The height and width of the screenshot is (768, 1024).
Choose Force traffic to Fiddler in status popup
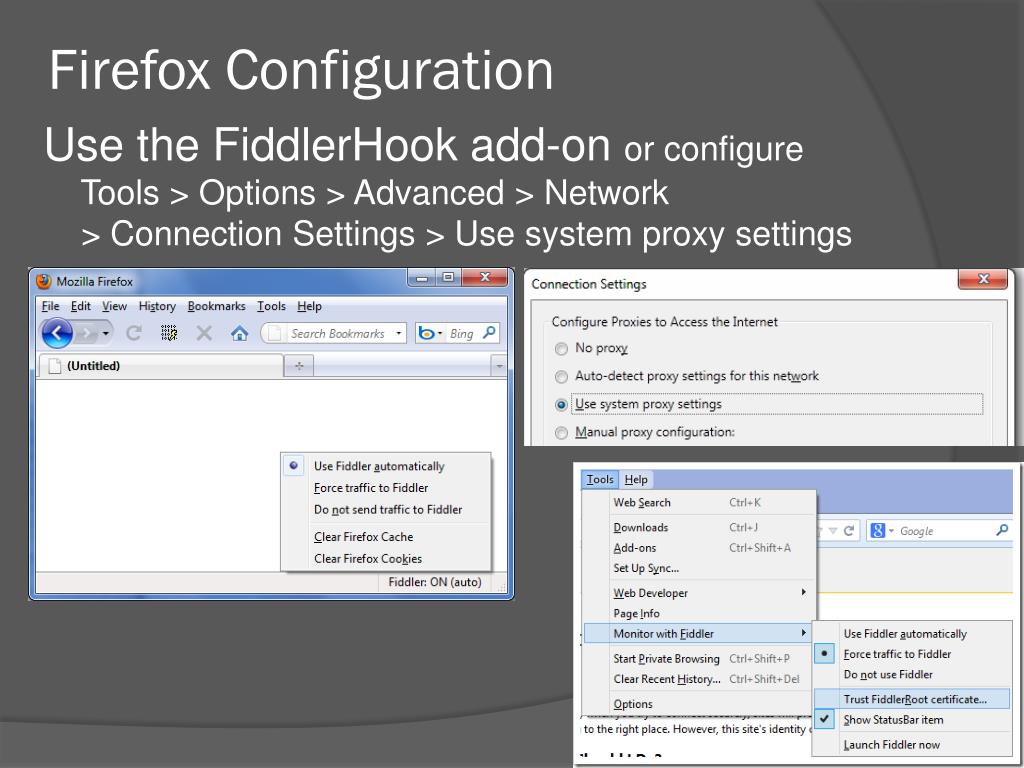pos(386,488)
